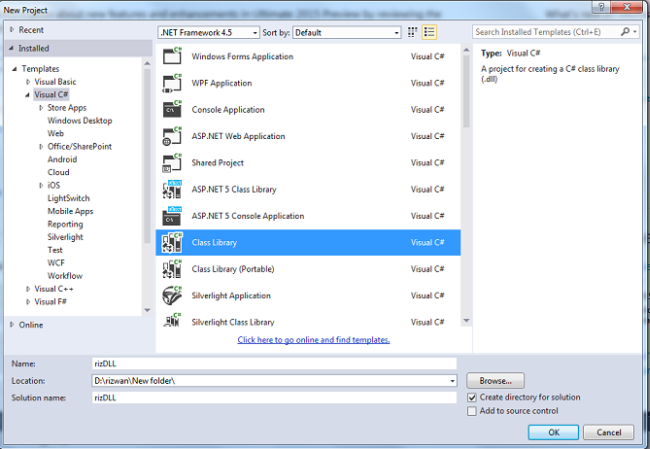Image resolution: width=650 pixels, height=449 pixels.
Task: Select Android template category
Action: click(62, 159)
